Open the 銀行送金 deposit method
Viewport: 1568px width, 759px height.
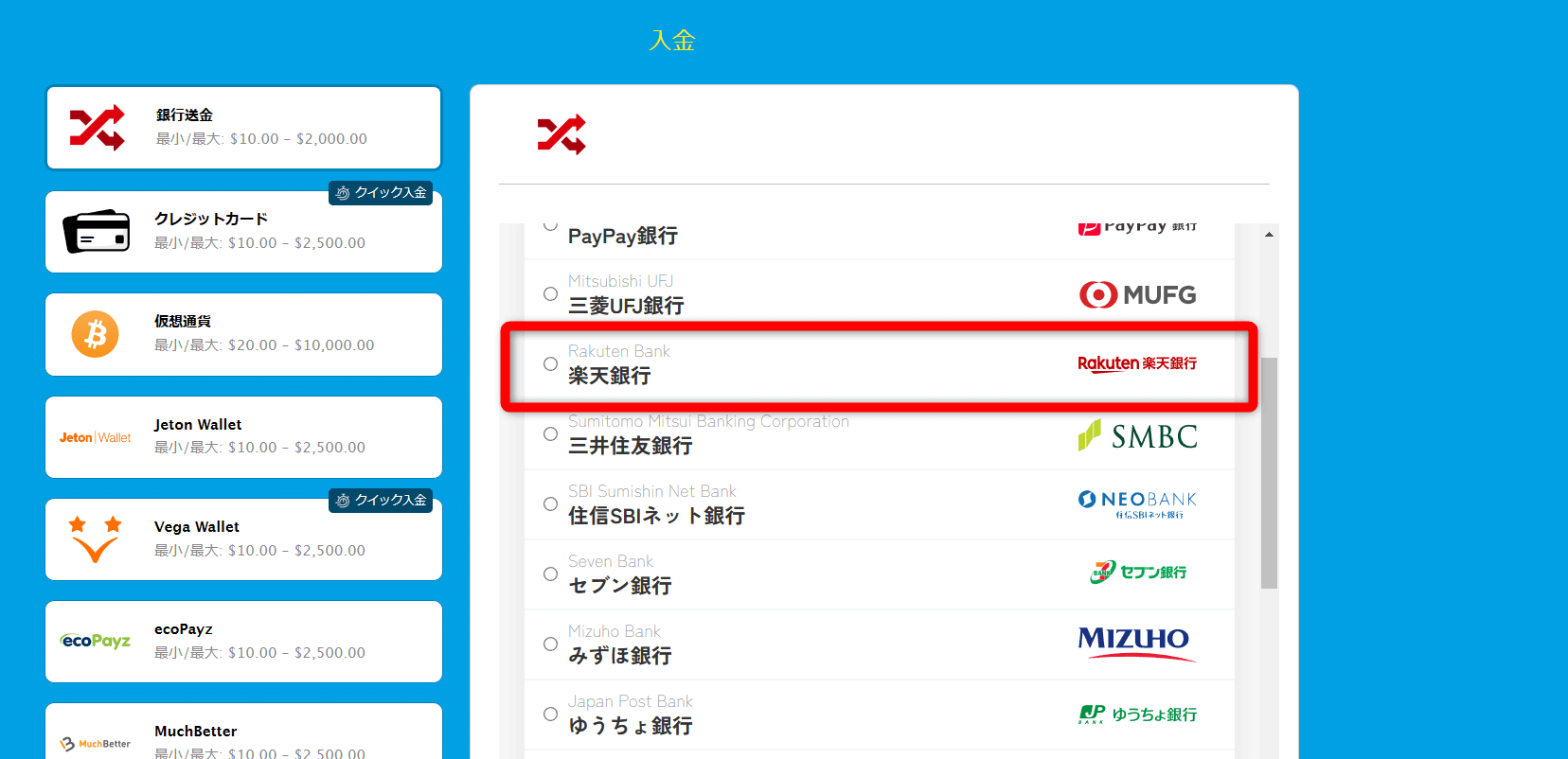243,128
